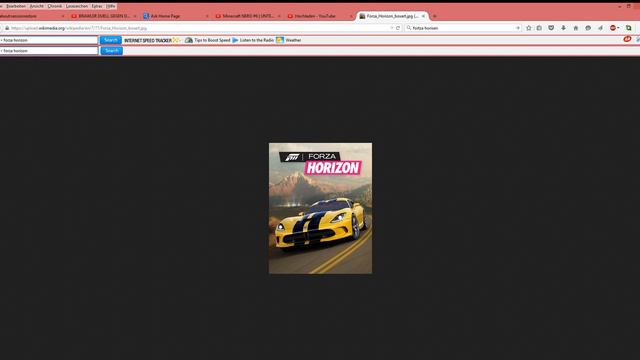Bookmark this page with the star icon
Image resolution: width=640 pixels, height=360 pixels.
click(529, 28)
